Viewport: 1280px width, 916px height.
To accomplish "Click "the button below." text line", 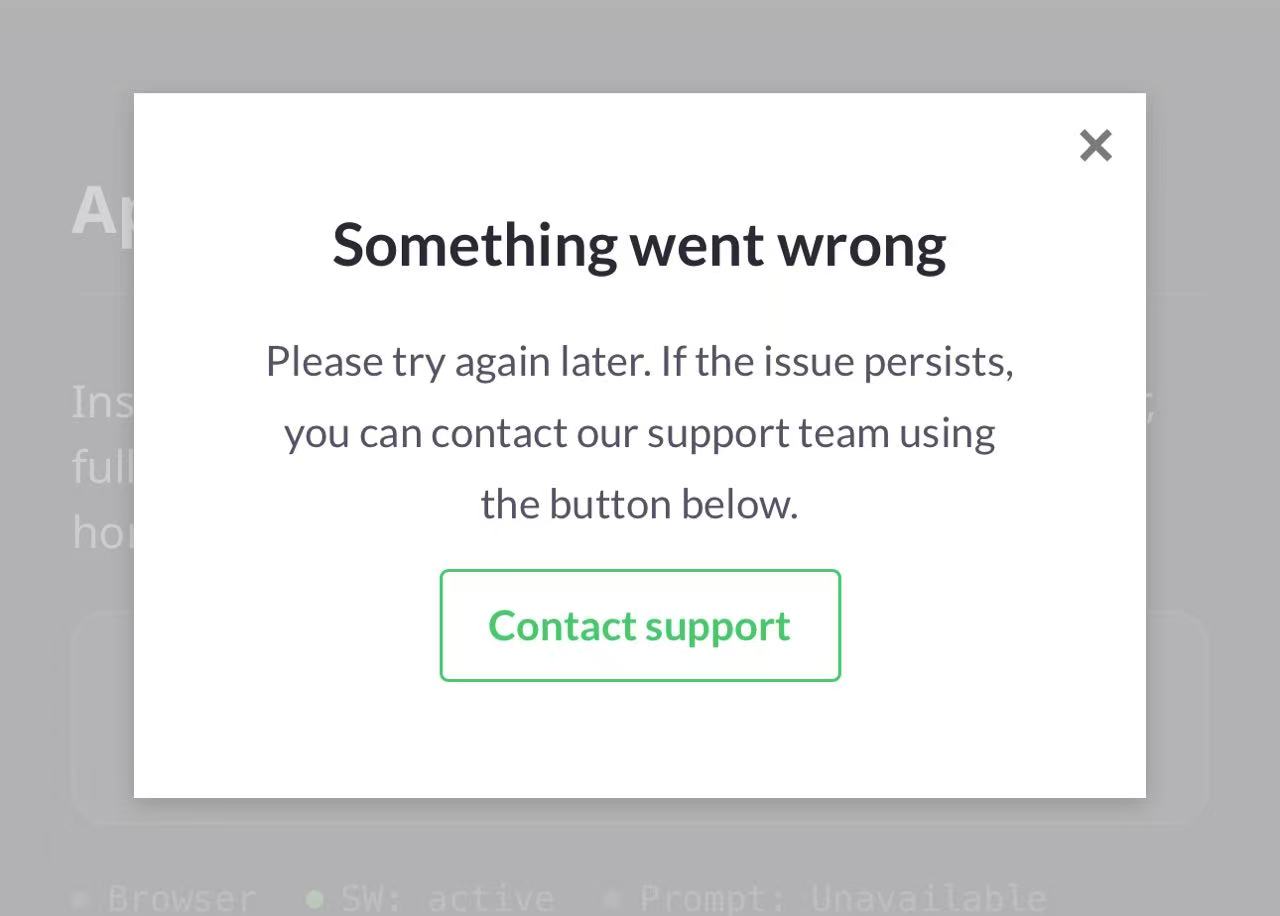I will pyautogui.click(x=639, y=504).
